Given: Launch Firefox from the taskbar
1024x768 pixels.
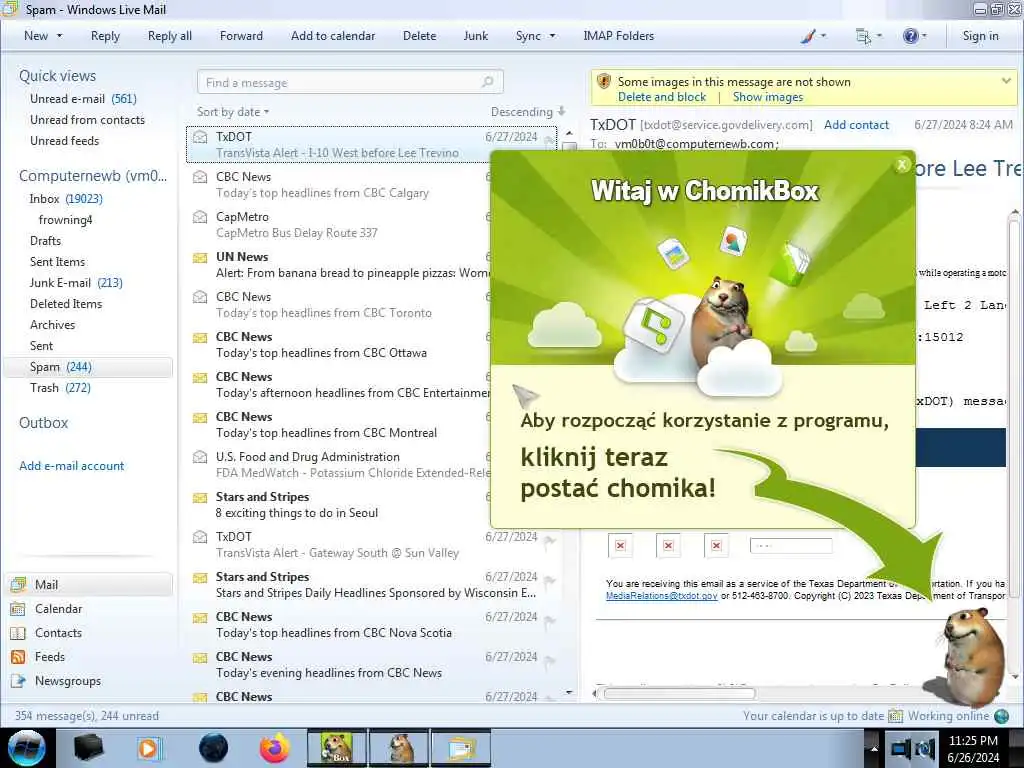Looking at the screenshot, I should (x=275, y=748).
